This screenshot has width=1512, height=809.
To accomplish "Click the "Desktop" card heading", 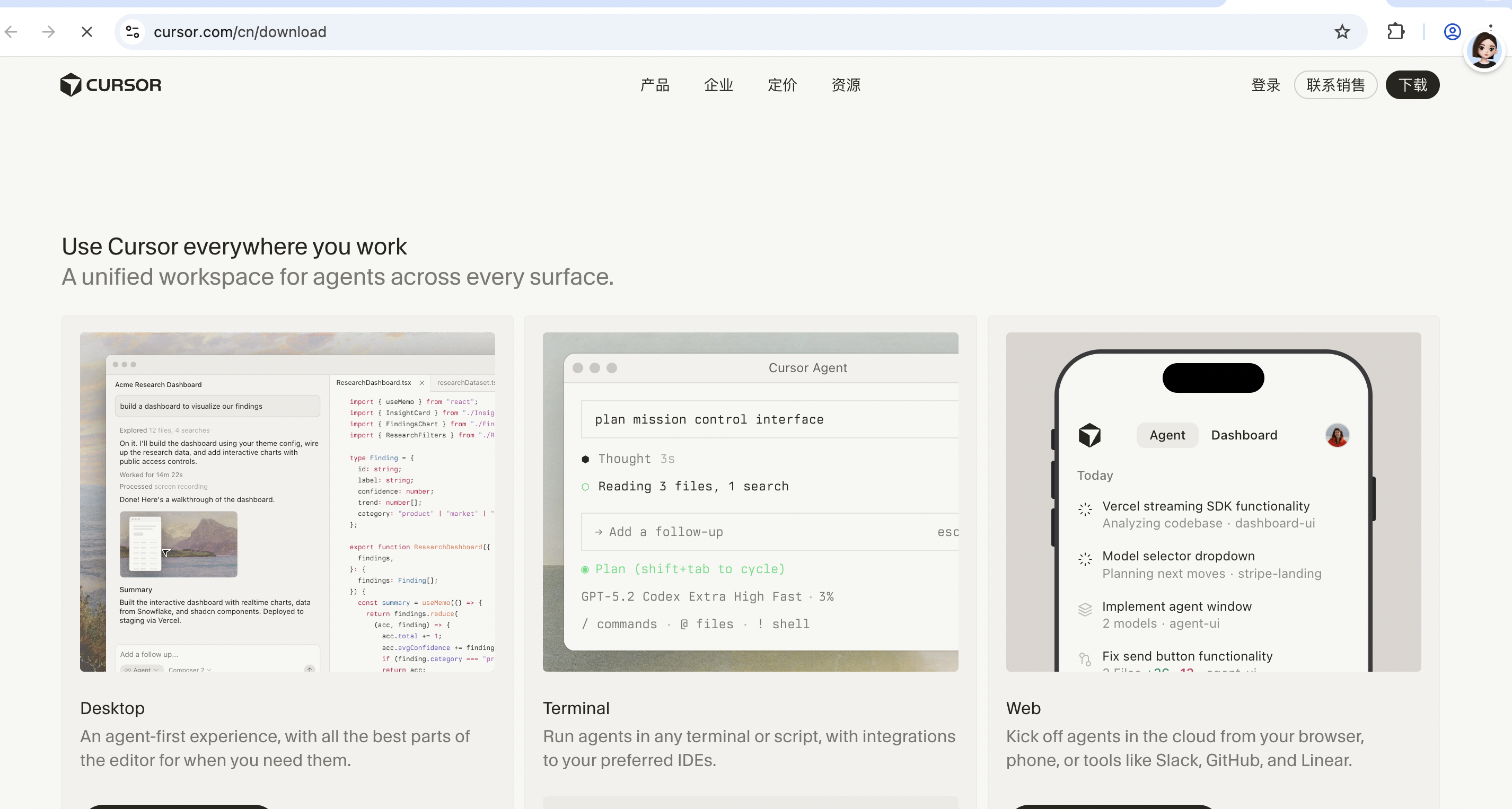I will click(113, 708).
